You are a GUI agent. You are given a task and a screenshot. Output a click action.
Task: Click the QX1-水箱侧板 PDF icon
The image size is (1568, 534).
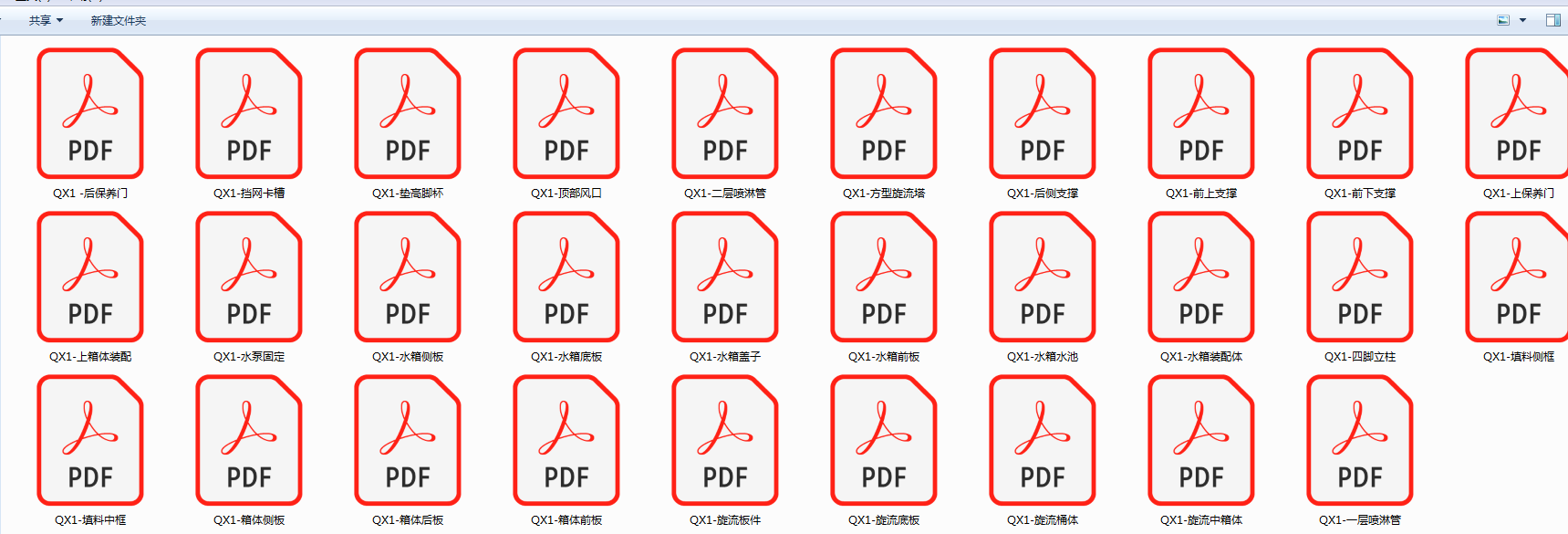408,277
